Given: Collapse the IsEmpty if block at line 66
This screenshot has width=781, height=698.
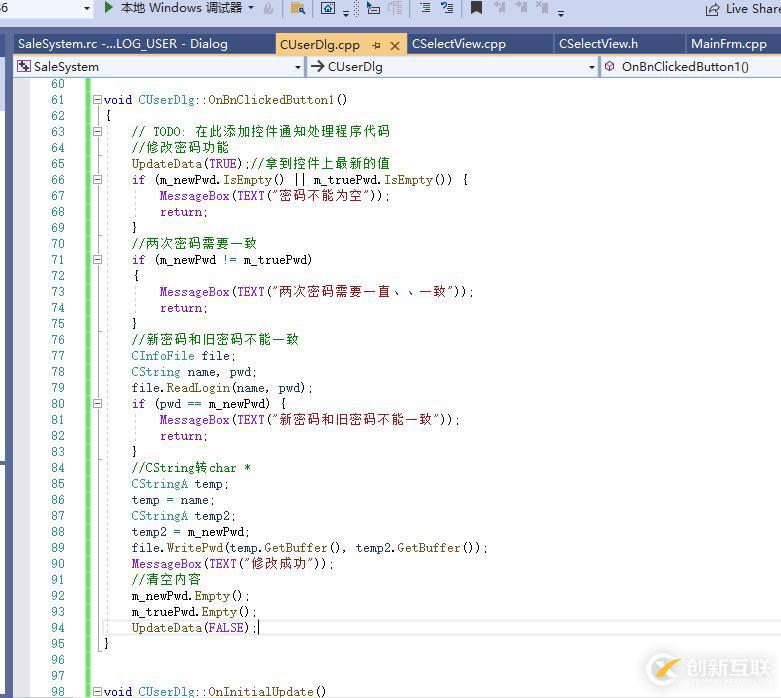Looking at the screenshot, I should pos(97,180).
